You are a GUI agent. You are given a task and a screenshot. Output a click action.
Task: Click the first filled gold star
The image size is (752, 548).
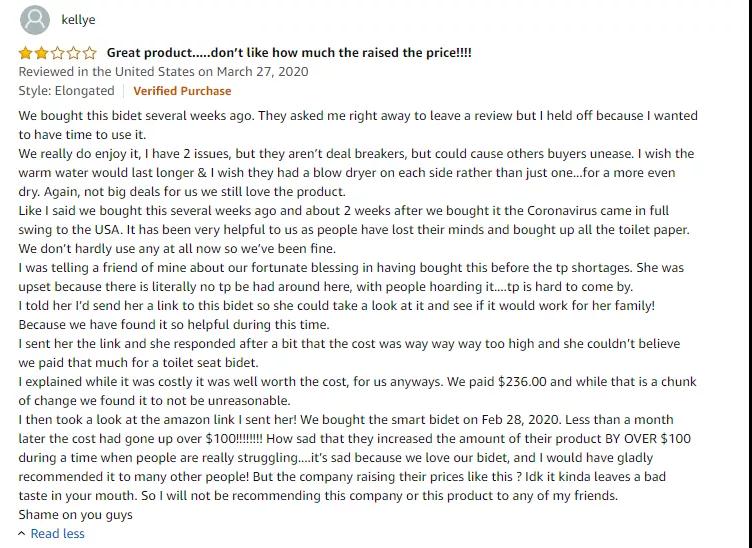(x=25, y=53)
